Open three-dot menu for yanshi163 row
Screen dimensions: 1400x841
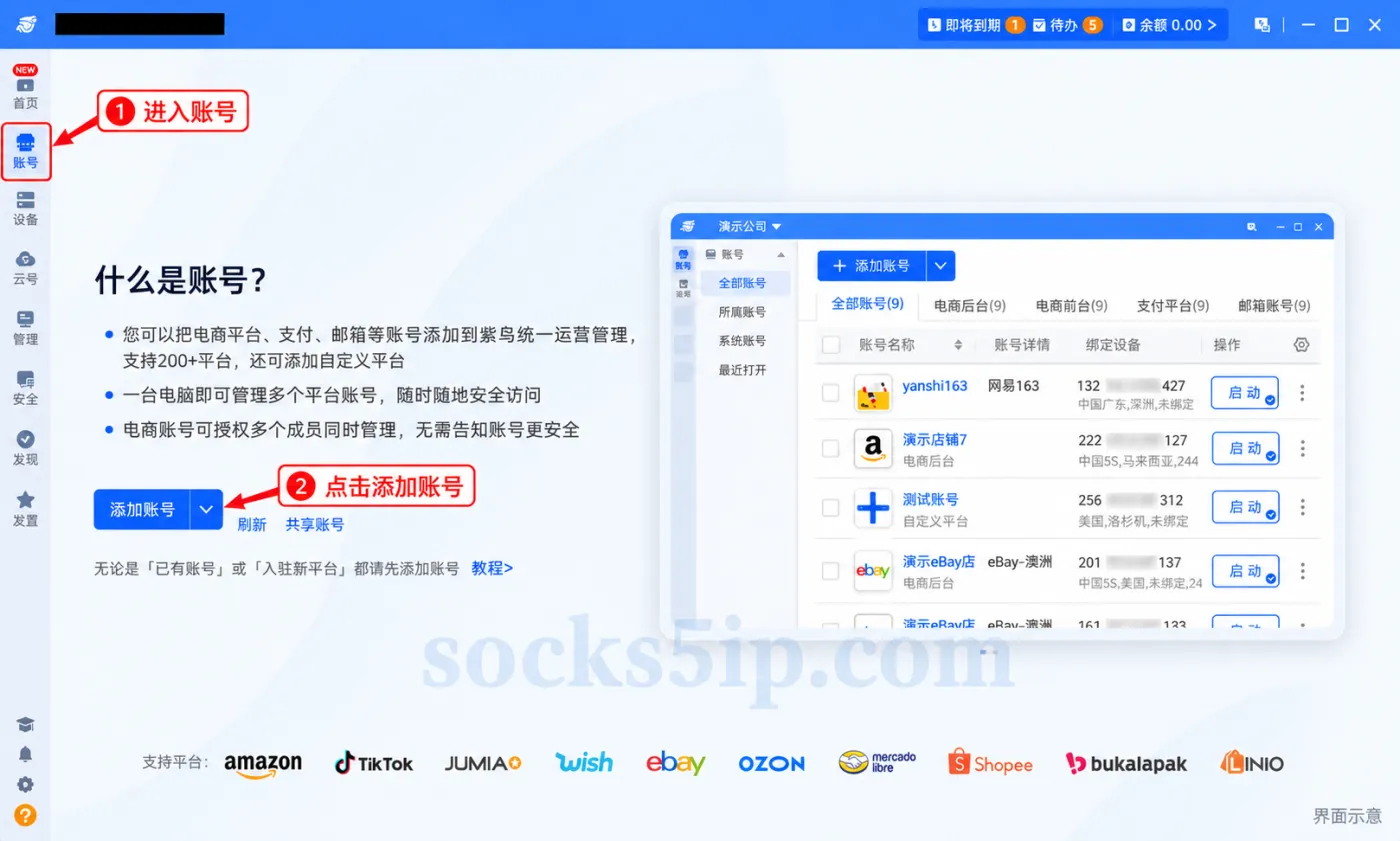pyautogui.click(x=1302, y=393)
